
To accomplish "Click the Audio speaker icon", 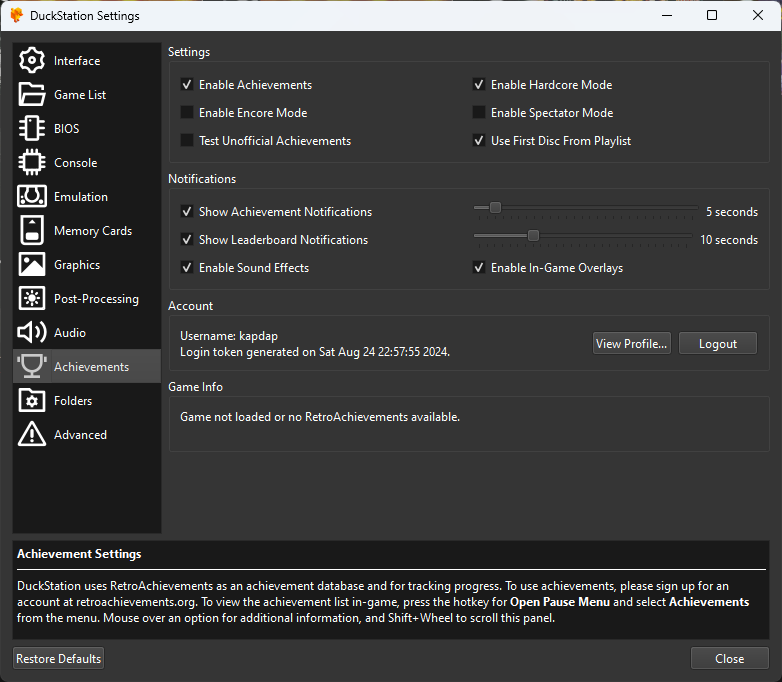I will click(x=32, y=332).
